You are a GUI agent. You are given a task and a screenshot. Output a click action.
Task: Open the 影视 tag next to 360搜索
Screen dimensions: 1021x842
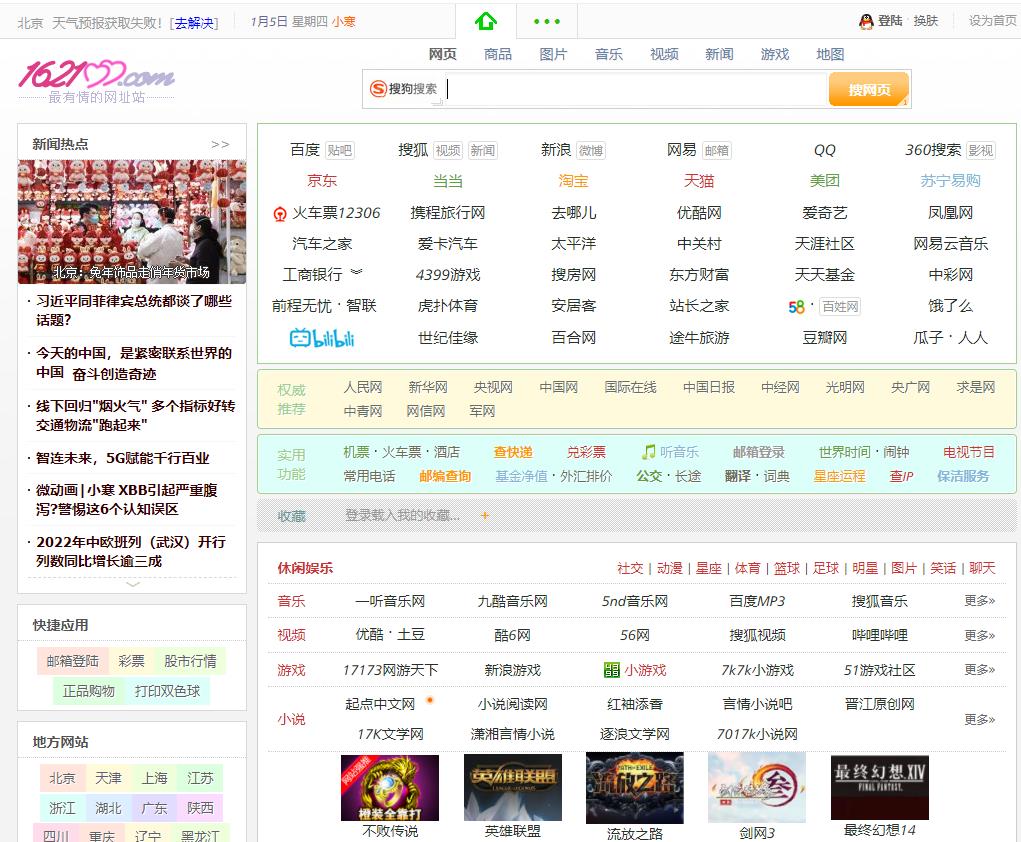[981, 150]
